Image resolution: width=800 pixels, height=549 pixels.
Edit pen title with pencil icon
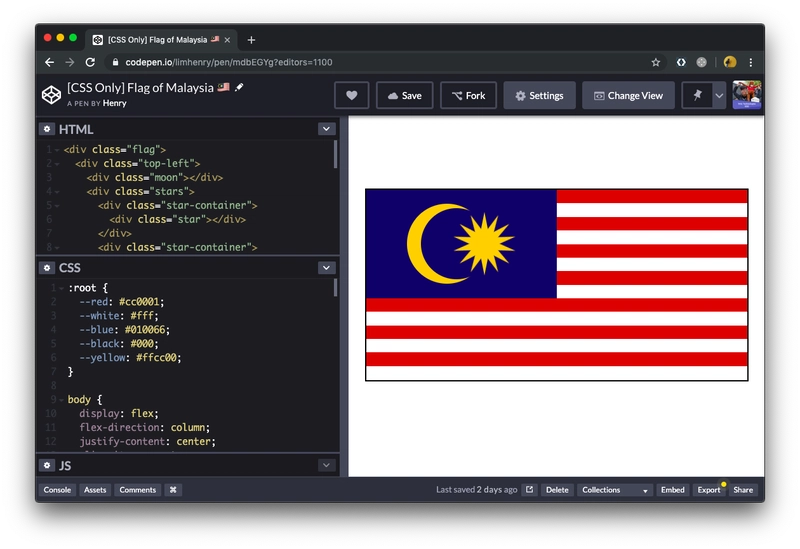pyautogui.click(x=239, y=87)
